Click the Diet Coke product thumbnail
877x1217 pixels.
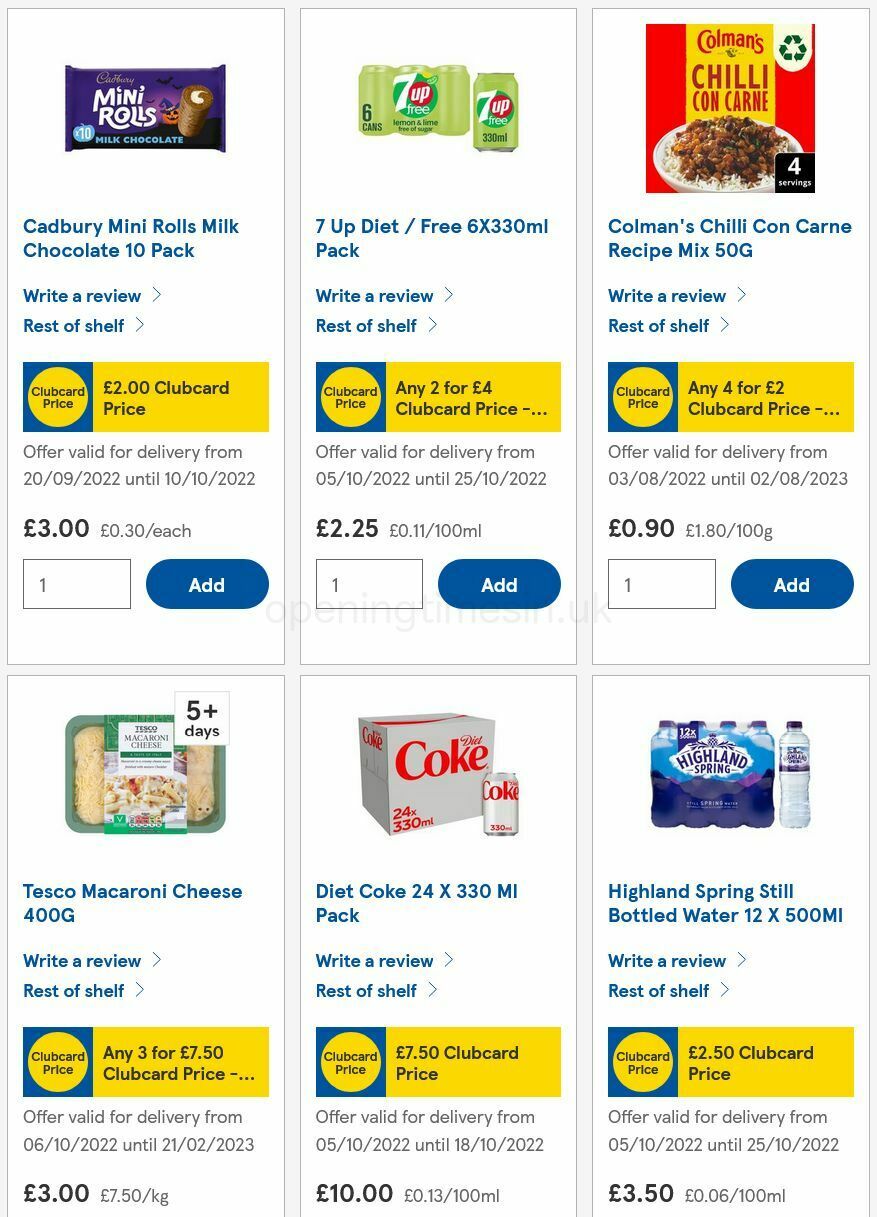438,775
